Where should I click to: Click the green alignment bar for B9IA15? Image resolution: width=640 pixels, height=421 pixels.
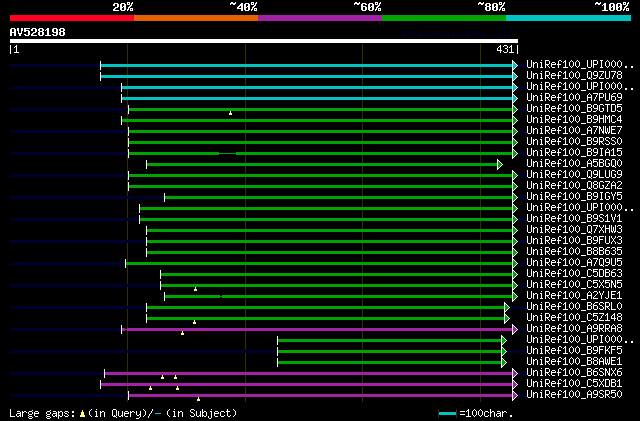[x=321, y=154]
